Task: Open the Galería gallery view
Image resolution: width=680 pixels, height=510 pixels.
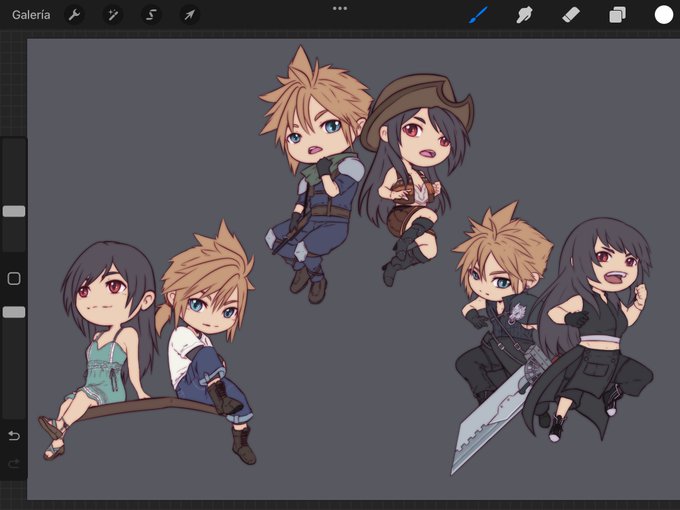Action: coord(31,15)
